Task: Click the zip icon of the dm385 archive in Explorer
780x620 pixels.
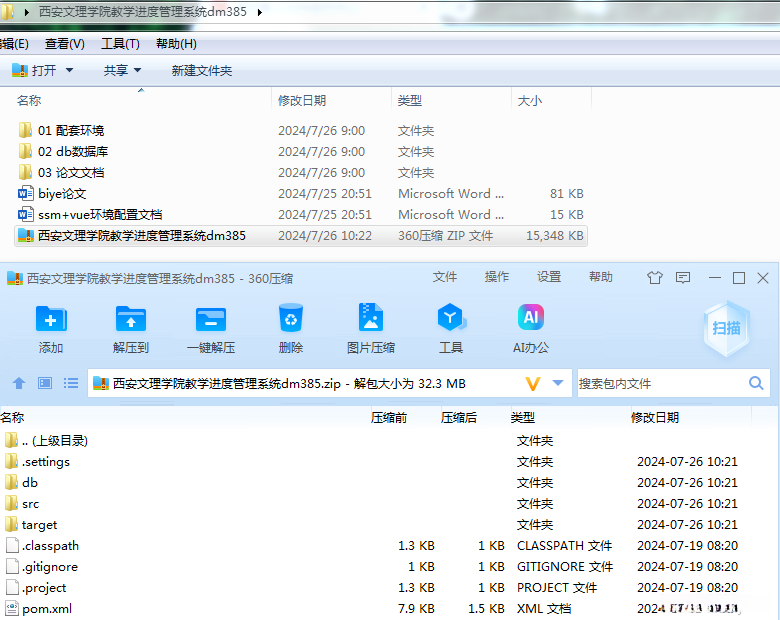Action: [x=25, y=235]
